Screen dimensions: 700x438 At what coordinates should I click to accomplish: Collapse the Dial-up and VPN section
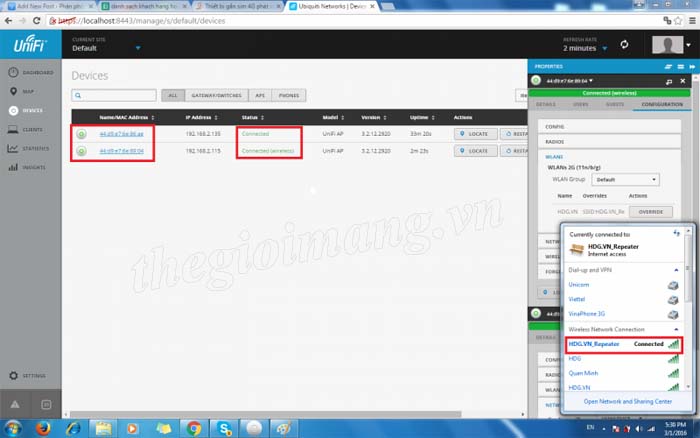(676, 270)
